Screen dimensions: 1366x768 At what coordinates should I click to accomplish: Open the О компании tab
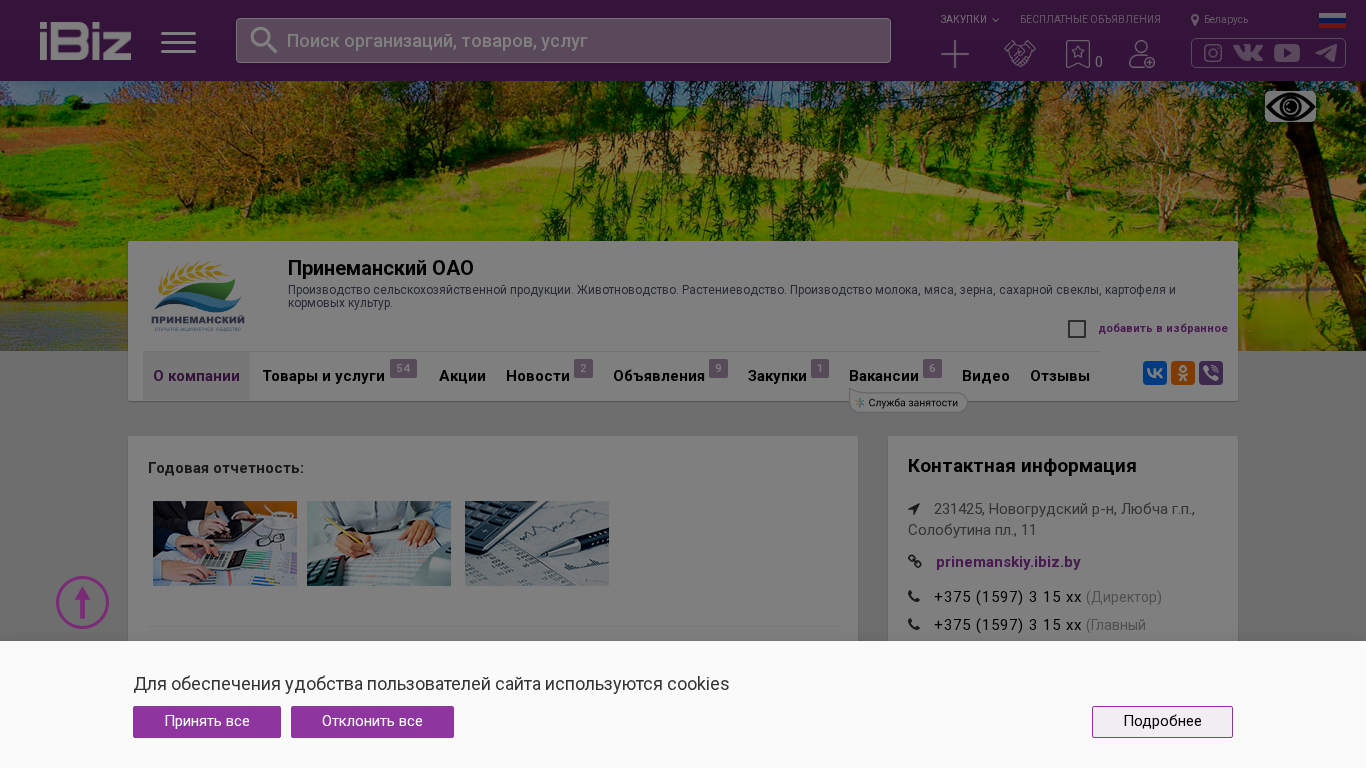pos(196,376)
